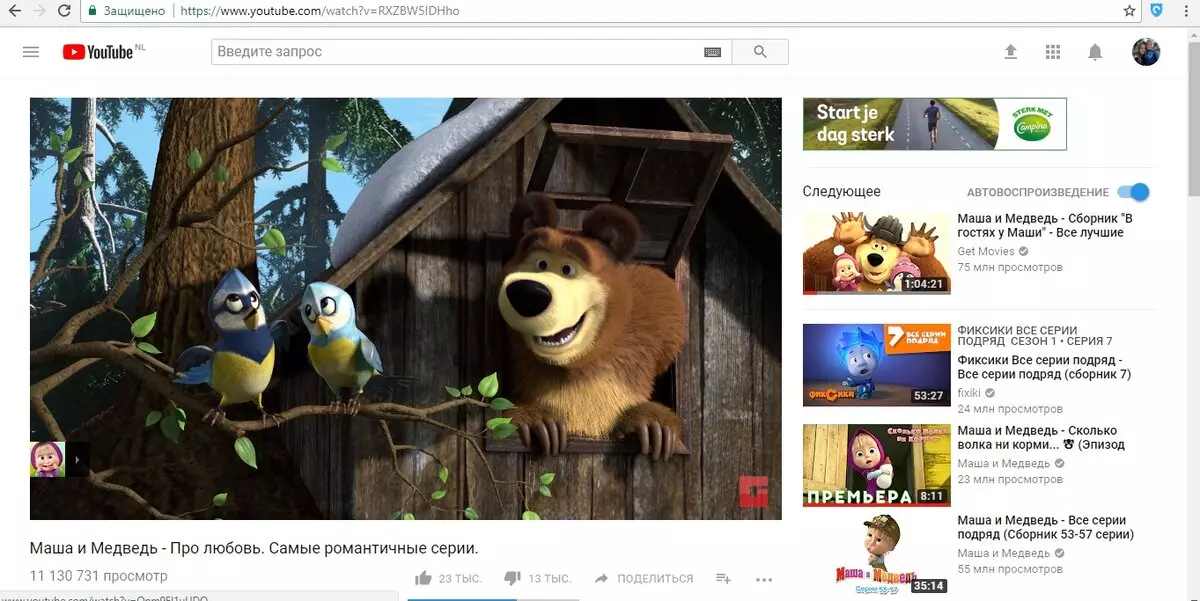Viewport: 1200px width, 601px height.
Task: Click the magnifier search button
Action: 760,52
